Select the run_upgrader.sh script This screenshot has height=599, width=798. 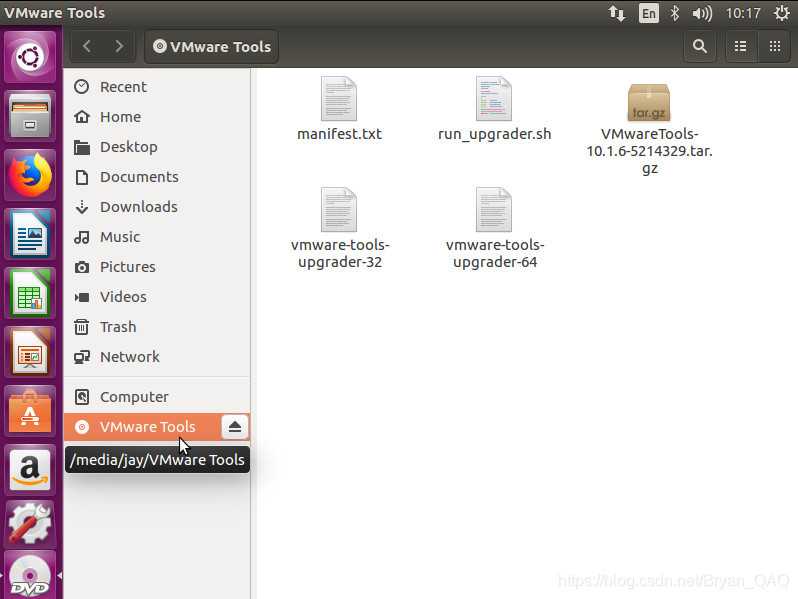494,109
